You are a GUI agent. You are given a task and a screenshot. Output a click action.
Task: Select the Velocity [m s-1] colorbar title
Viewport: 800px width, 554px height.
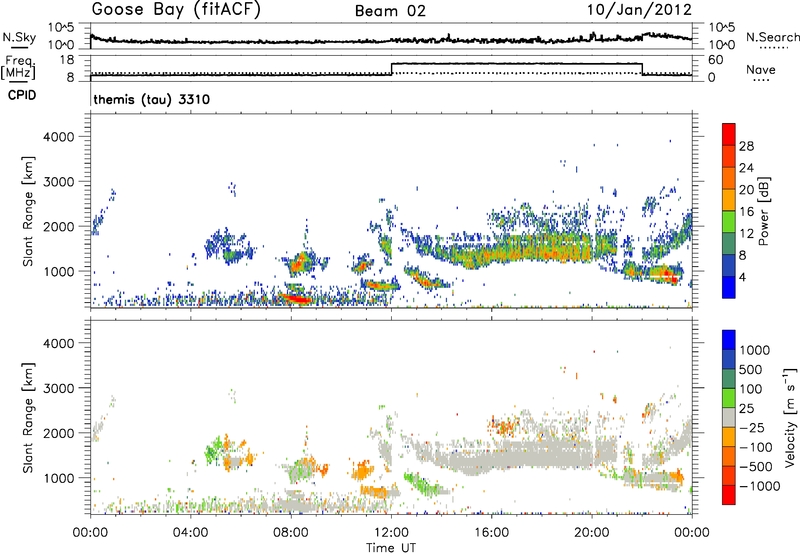(x=790, y=417)
